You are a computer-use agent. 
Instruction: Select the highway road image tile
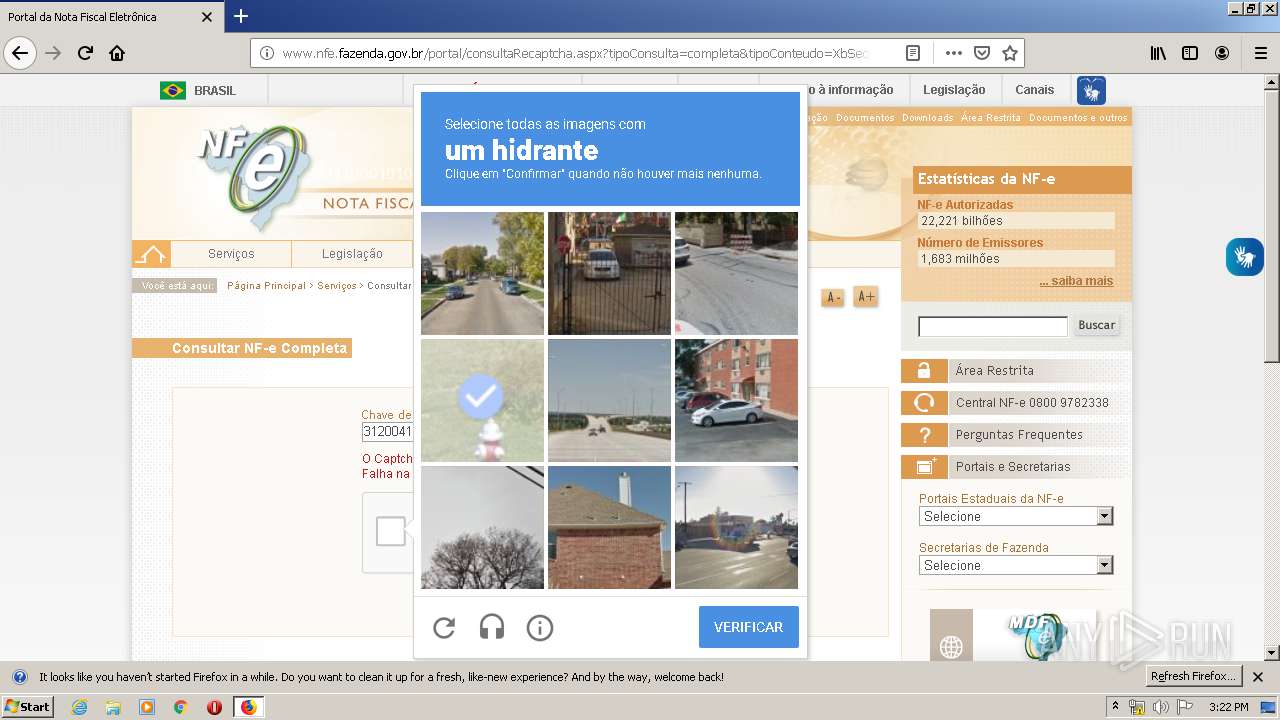pyautogui.click(x=609, y=400)
